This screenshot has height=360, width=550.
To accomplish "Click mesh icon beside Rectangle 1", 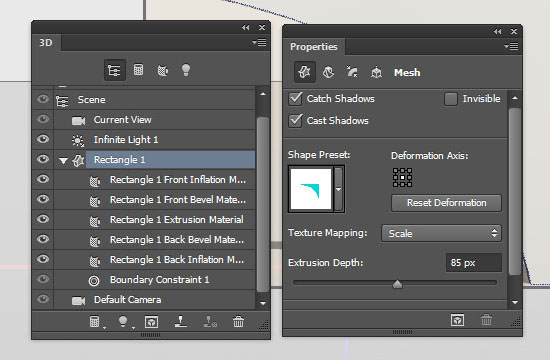I will pyautogui.click(x=78, y=161).
